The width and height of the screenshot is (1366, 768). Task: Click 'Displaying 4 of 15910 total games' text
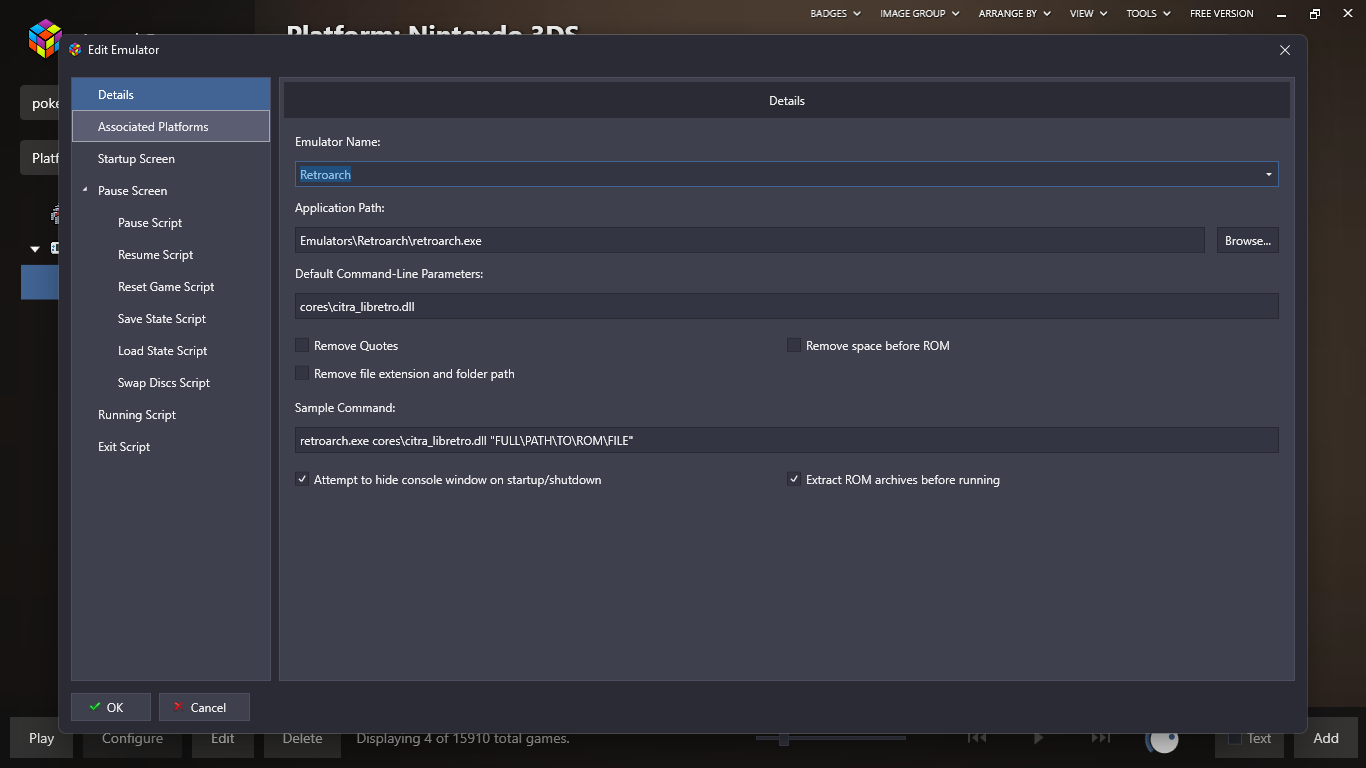pos(463,738)
